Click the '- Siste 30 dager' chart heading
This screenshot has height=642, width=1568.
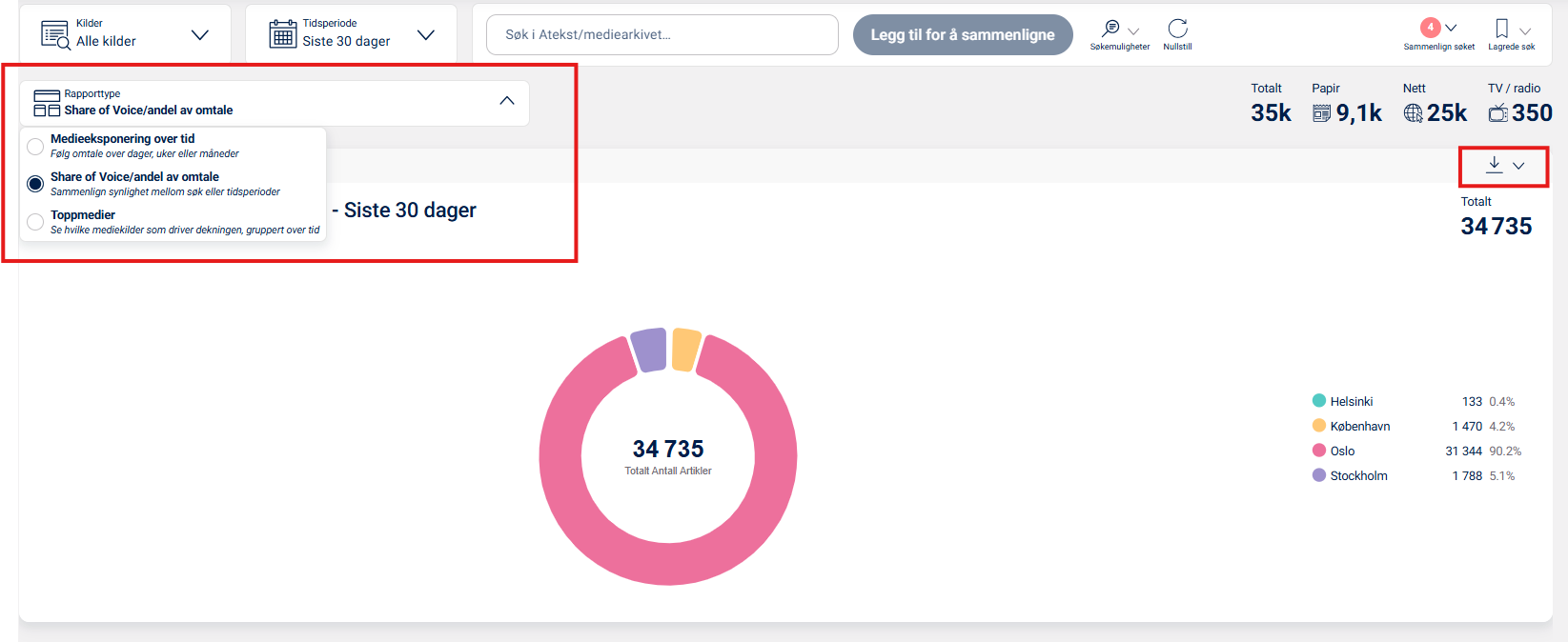click(x=404, y=210)
